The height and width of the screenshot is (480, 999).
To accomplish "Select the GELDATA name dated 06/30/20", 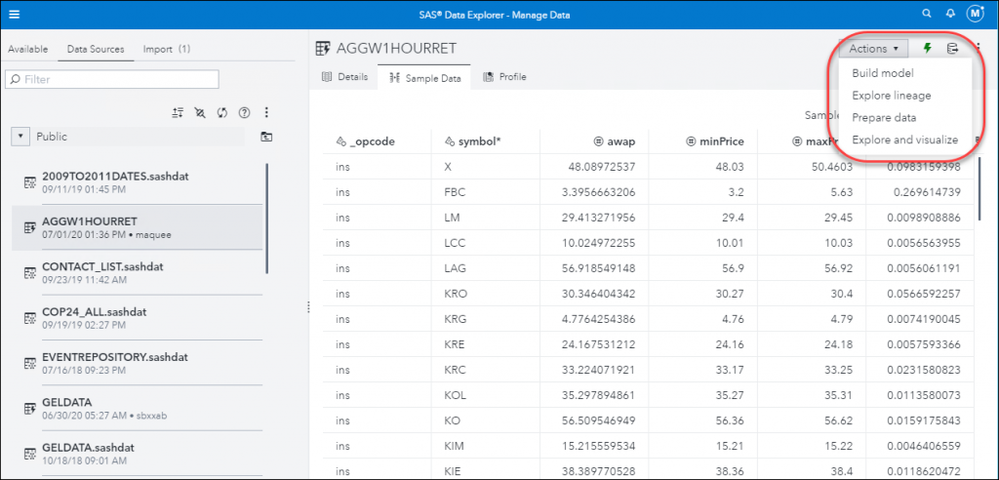I will pyautogui.click(x=67, y=402).
